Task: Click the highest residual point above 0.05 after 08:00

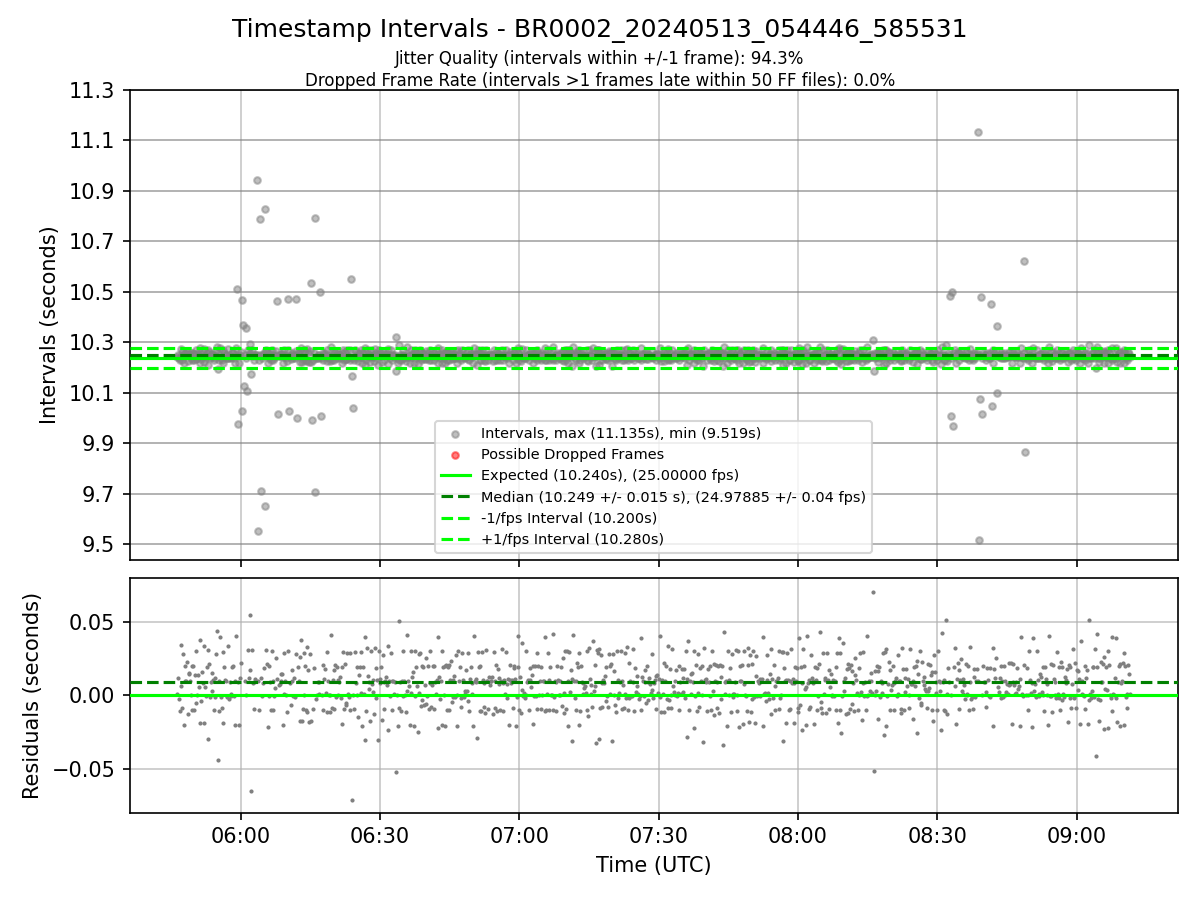Action: (x=873, y=592)
